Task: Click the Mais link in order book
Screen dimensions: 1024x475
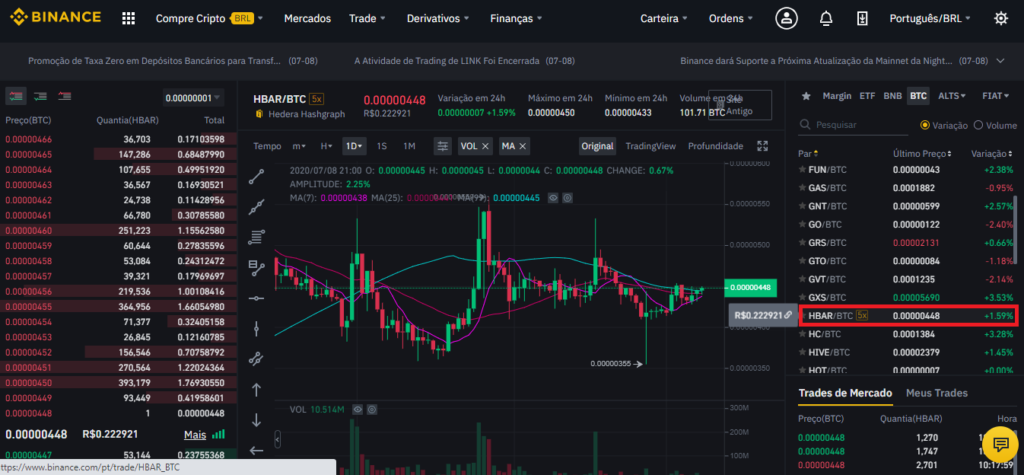Action: (x=195, y=434)
